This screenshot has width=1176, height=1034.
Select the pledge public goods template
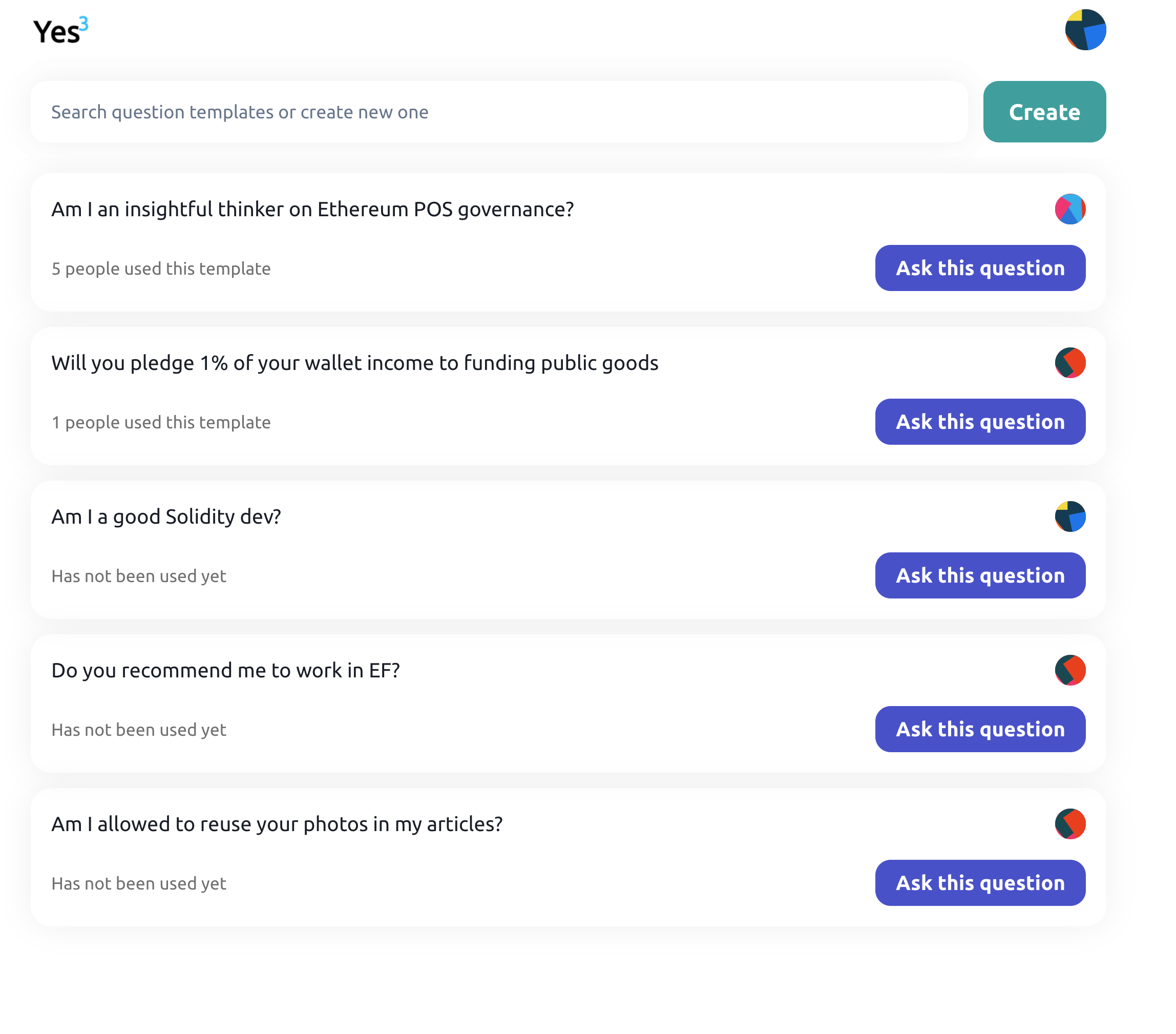point(980,421)
